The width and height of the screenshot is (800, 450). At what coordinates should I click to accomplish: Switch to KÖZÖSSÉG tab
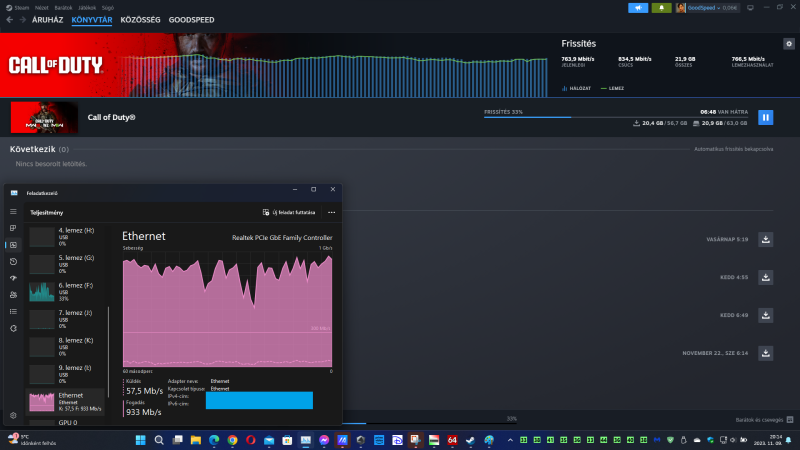tap(140, 20)
